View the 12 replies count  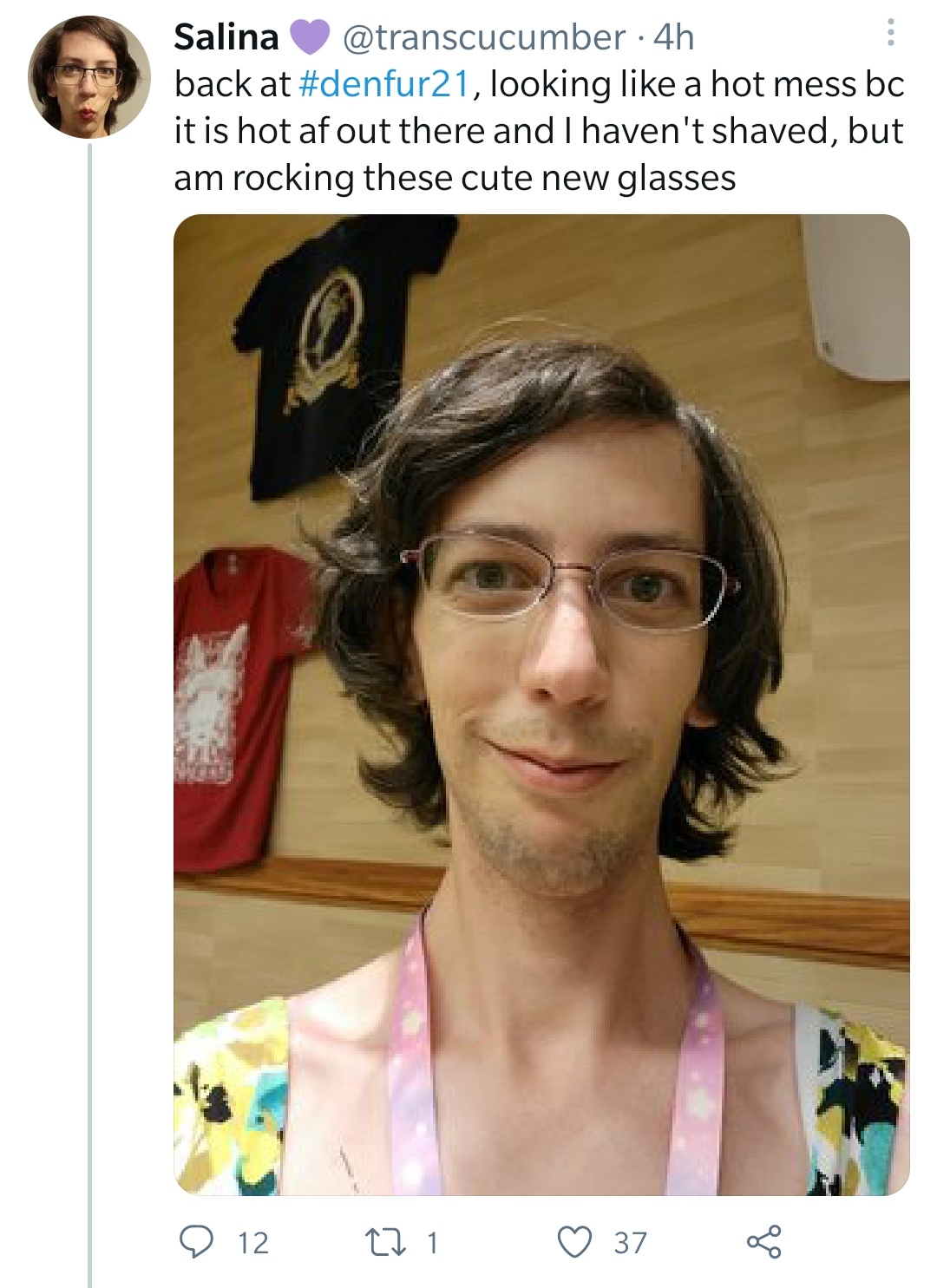253,1242
